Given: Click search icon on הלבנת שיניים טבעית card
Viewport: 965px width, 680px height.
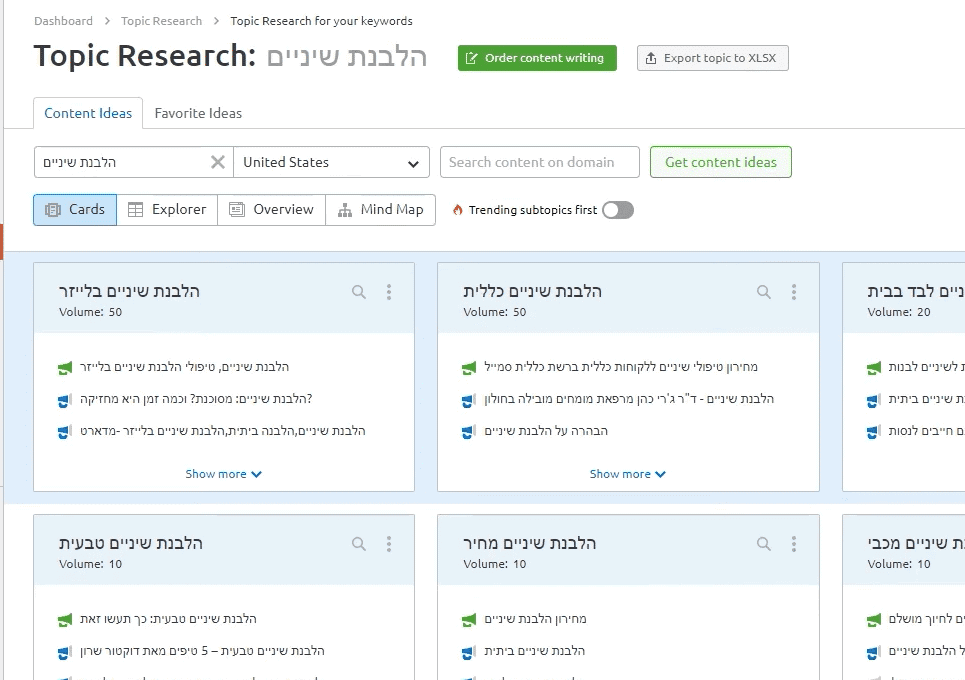Looking at the screenshot, I should (359, 543).
